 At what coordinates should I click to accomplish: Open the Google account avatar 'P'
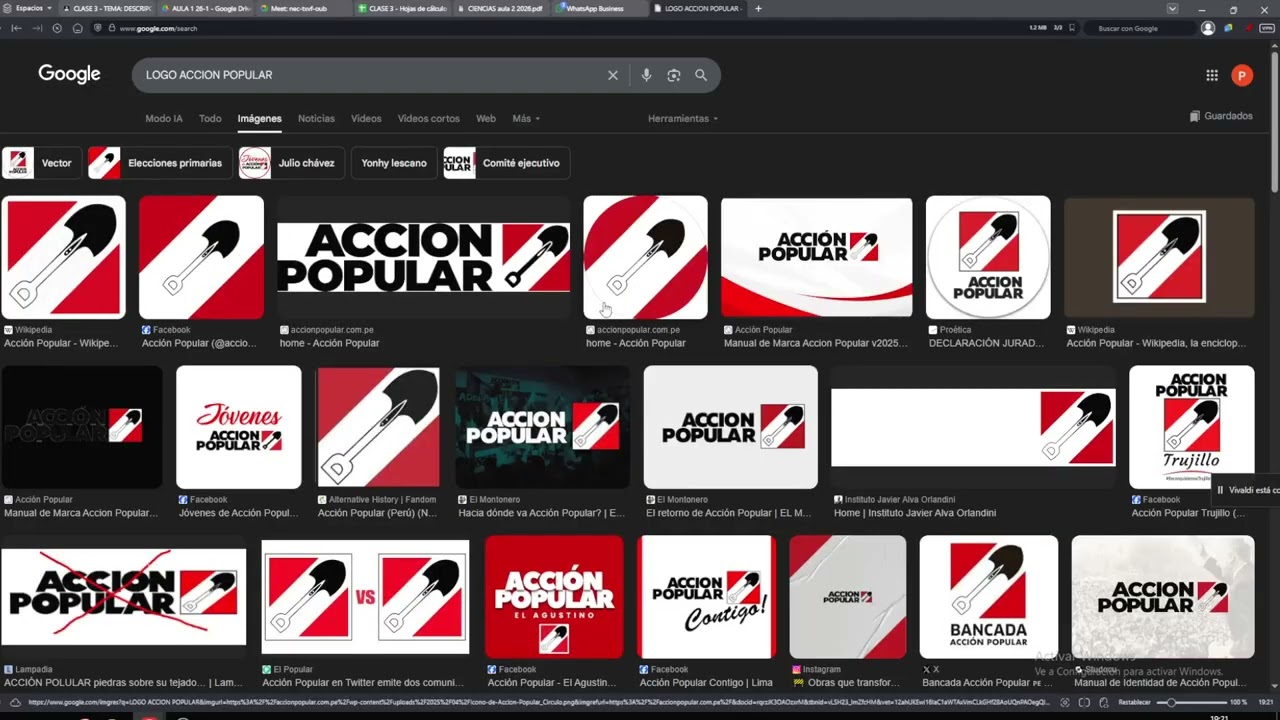[1242, 75]
